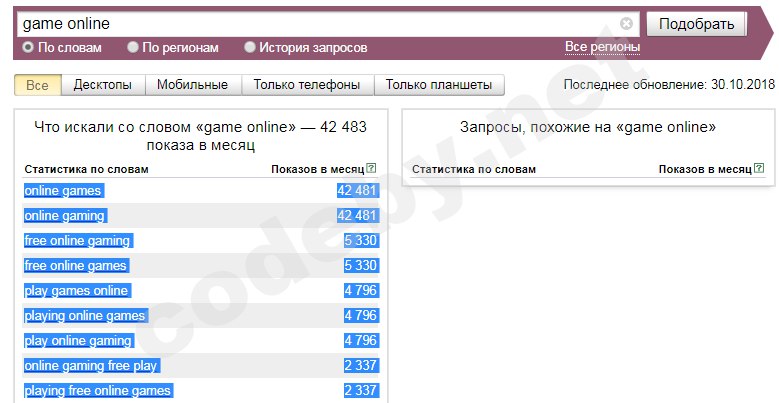Screen dimensions: 779x403
Task: Click left panel 'Статистика по словам' column header
Action: click(x=86, y=169)
